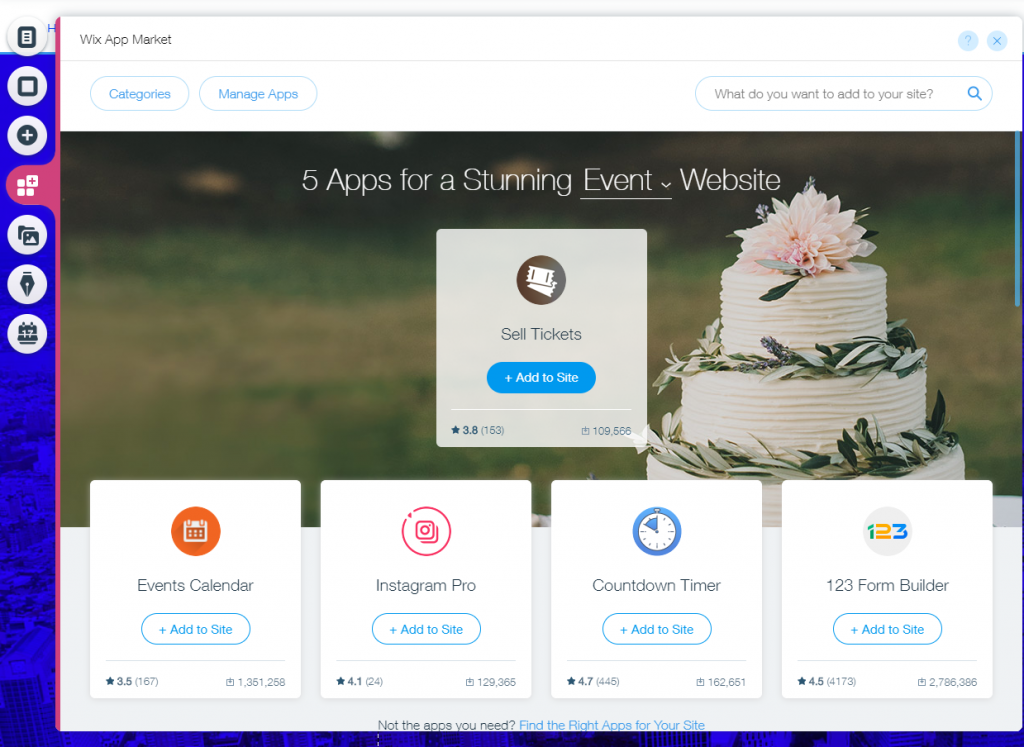Click Events Calendar 3.5 rating
Image resolution: width=1024 pixels, height=747 pixels.
(132, 681)
